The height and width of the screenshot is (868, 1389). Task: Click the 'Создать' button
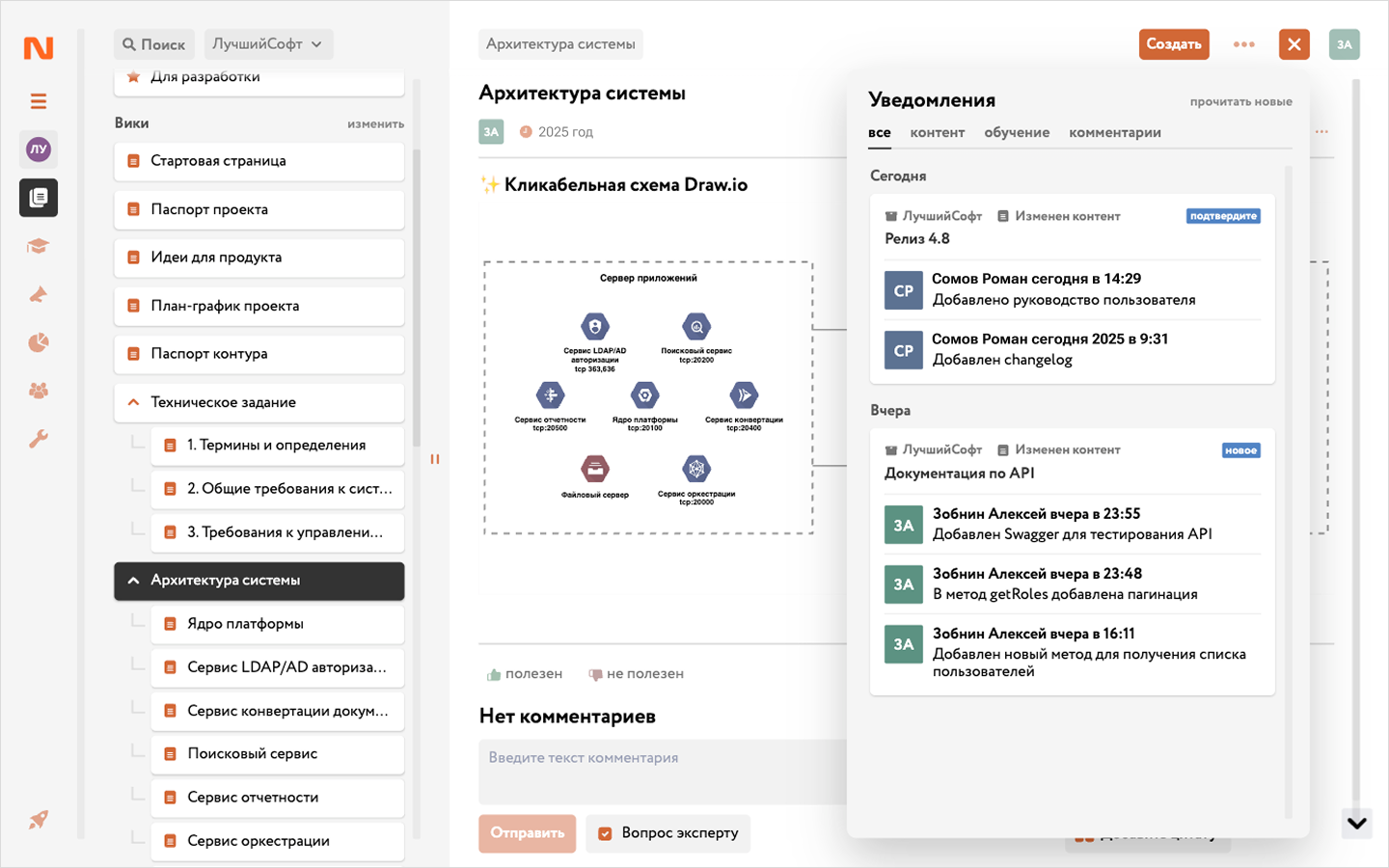[1173, 44]
